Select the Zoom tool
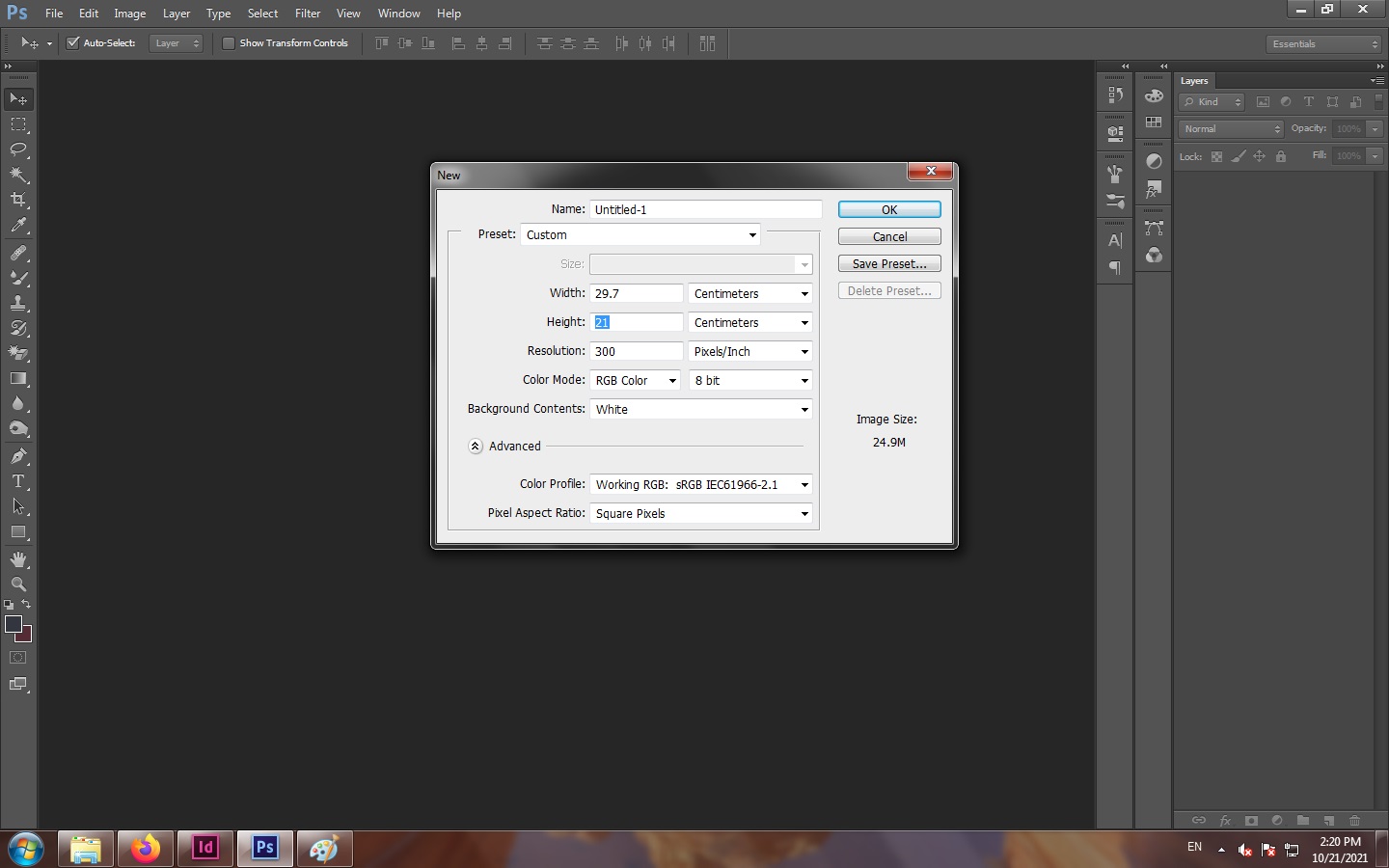 tap(18, 584)
